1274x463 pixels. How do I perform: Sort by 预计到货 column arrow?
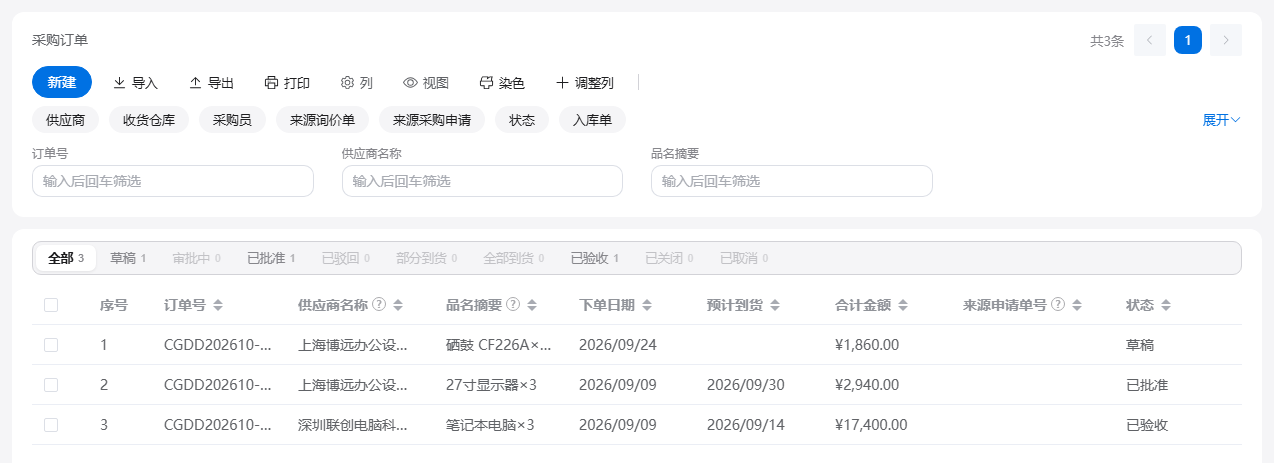tap(775, 305)
